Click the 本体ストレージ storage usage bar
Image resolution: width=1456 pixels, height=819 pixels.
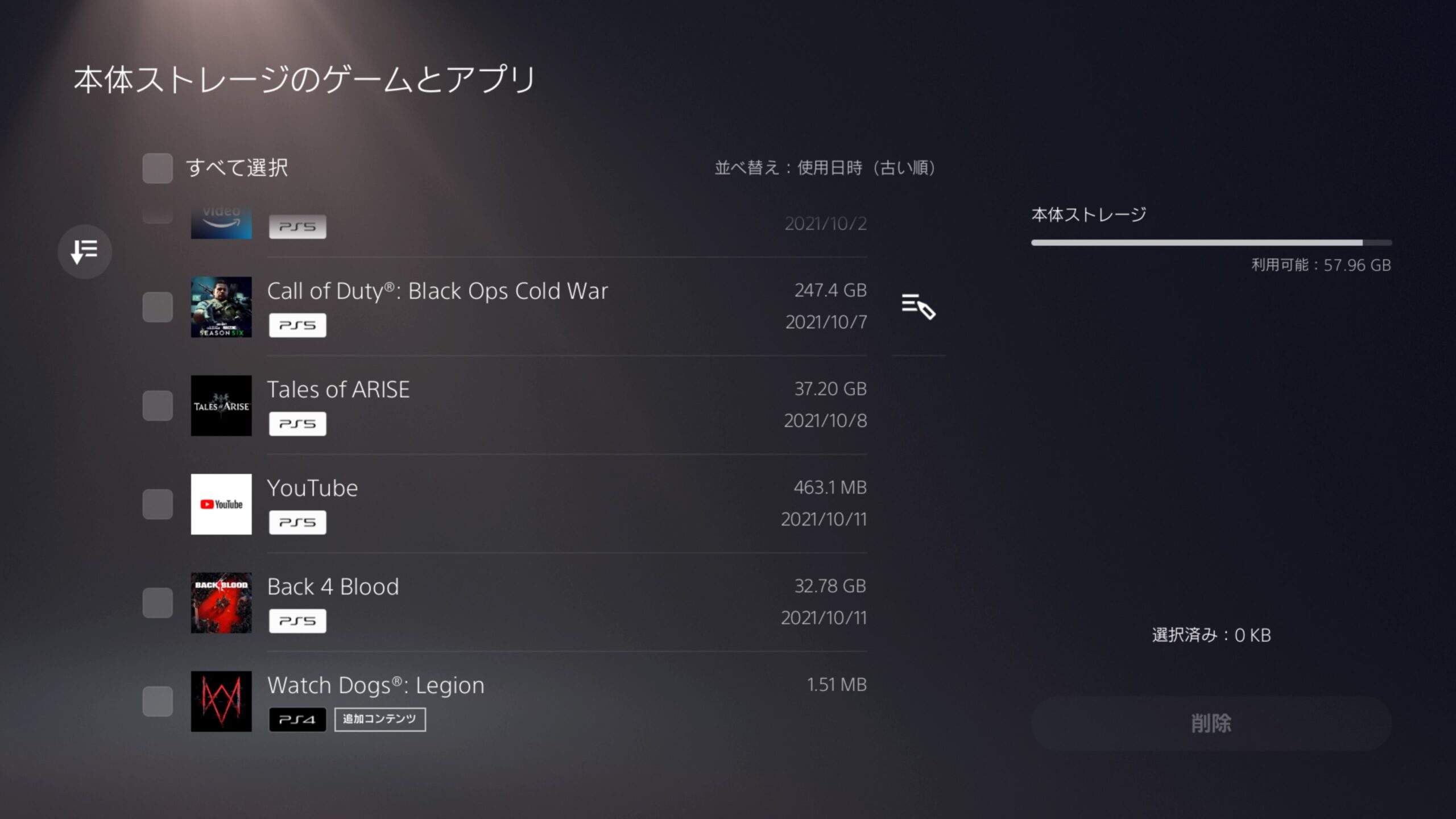[x=1211, y=243]
